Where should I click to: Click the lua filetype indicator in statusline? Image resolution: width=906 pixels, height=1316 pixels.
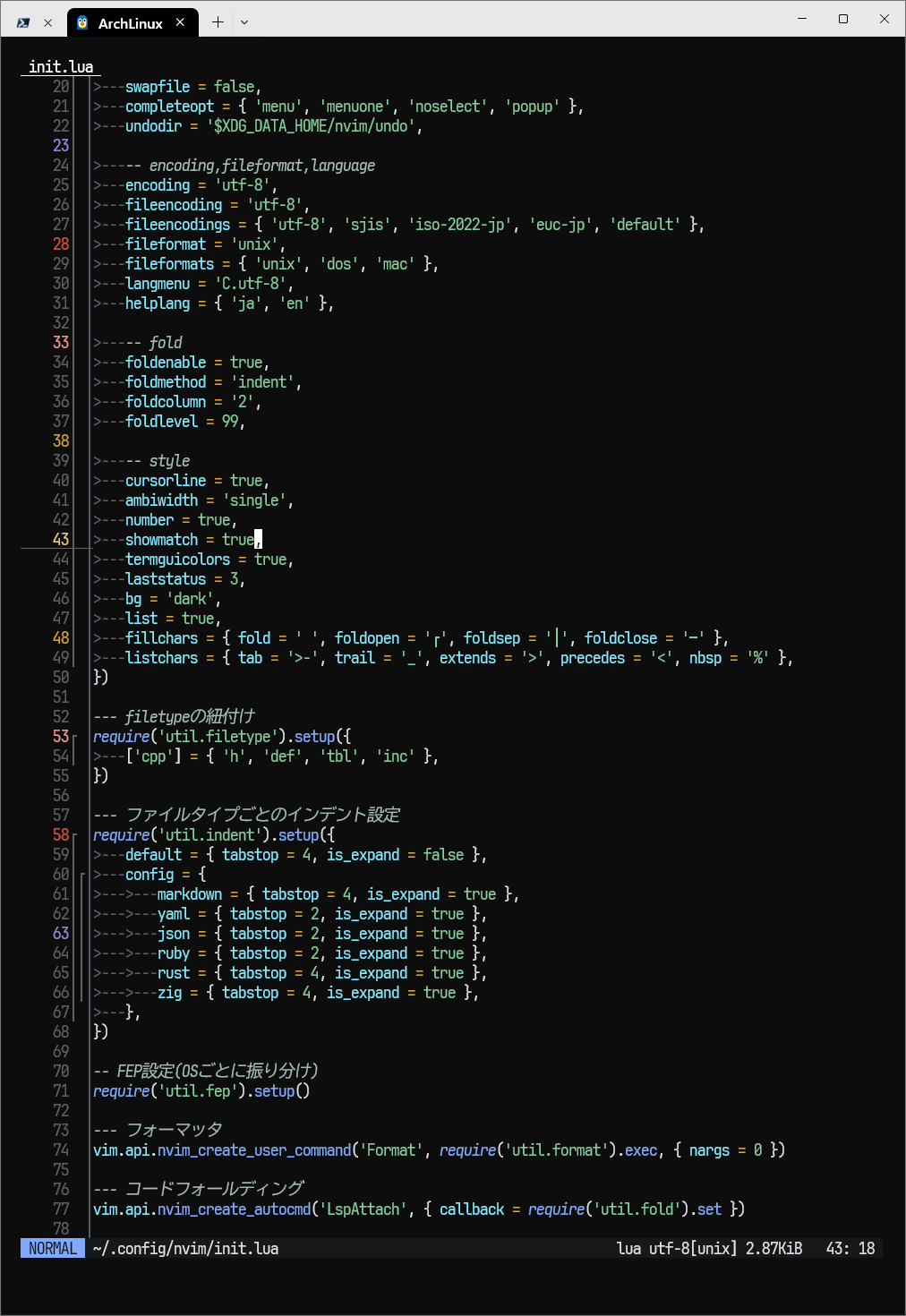point(628,1248)
